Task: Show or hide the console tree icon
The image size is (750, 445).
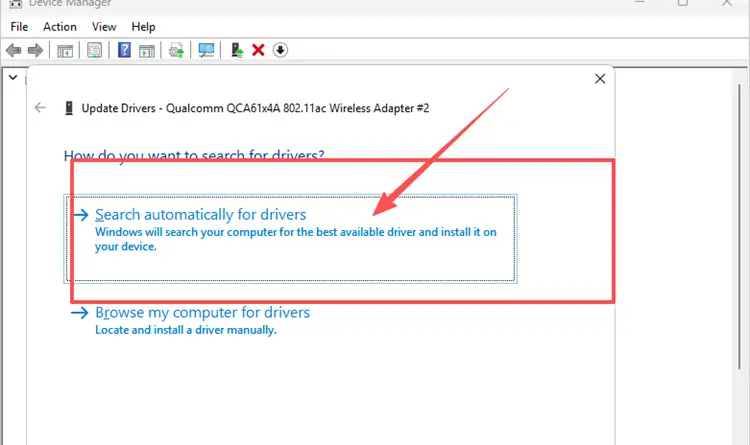Action: point(65,50)
